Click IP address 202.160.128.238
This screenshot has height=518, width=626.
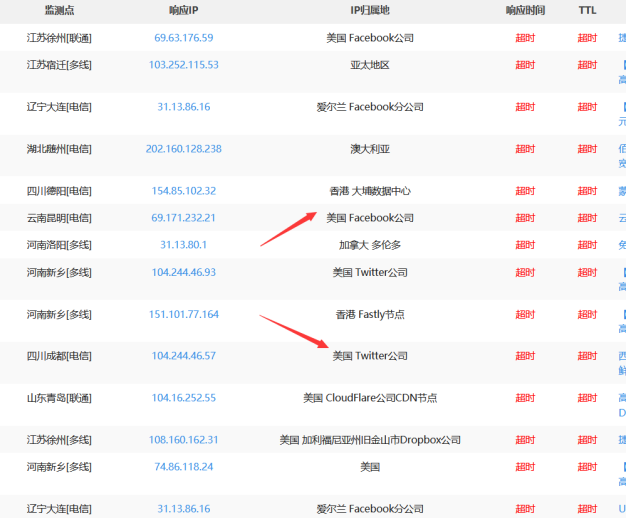click(x=184, y=149)
